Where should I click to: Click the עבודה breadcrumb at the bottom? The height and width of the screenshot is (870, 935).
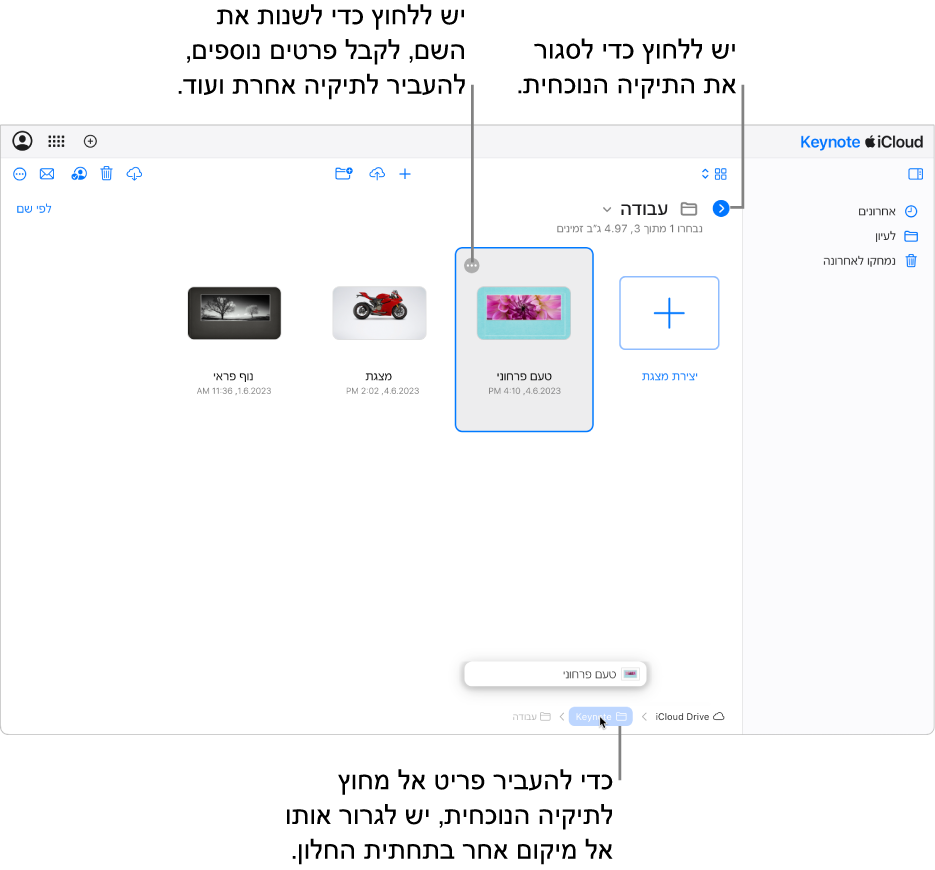(531, 717)
